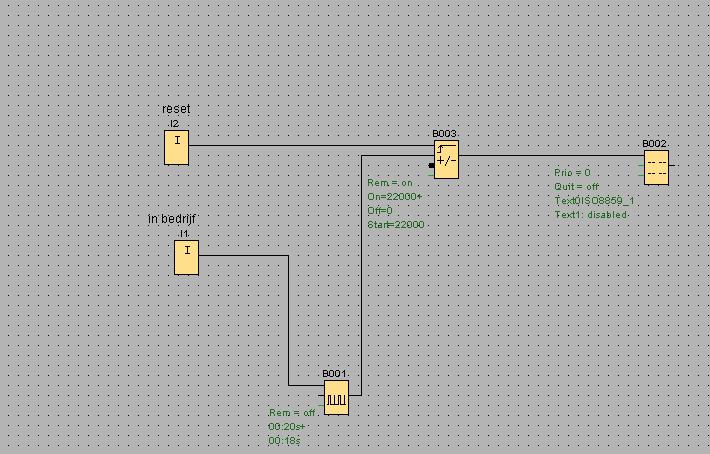The height and width of the screenshot is (454, 710).
Task: Select the I1 input block
Action: pos(185,258)
